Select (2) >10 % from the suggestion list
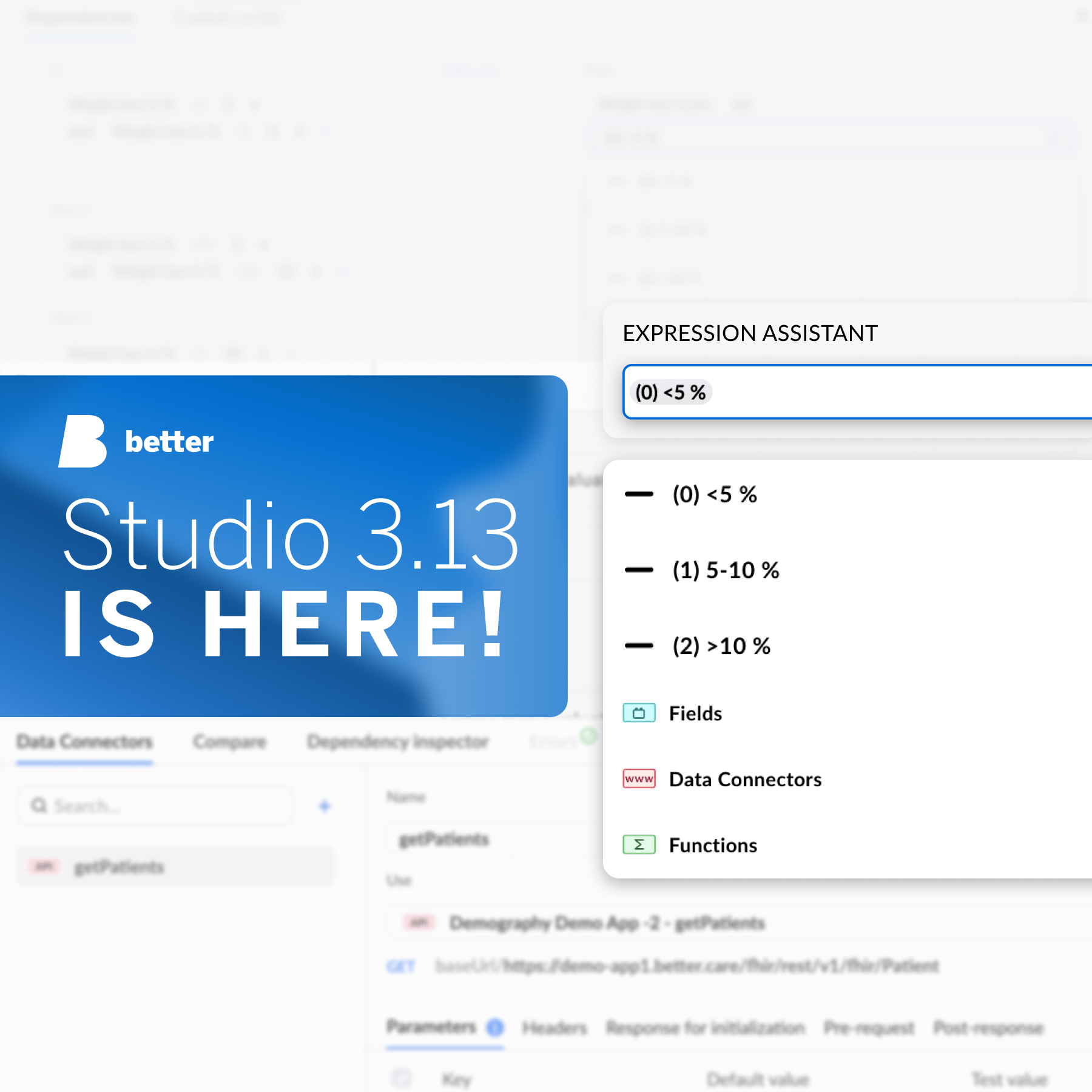1092x1092 pixels. [722, 645]
